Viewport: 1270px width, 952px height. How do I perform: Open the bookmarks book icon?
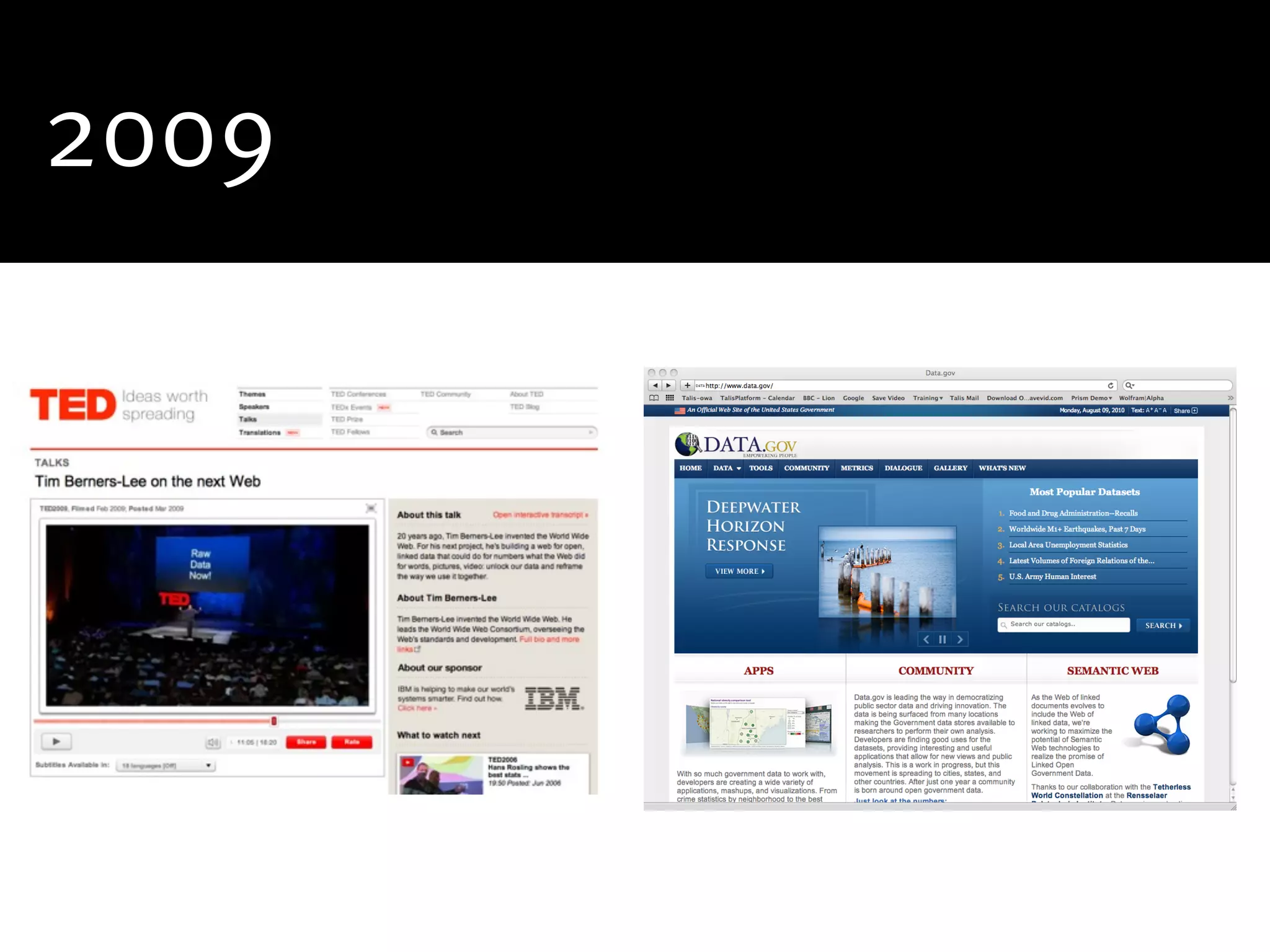(654, 398)
